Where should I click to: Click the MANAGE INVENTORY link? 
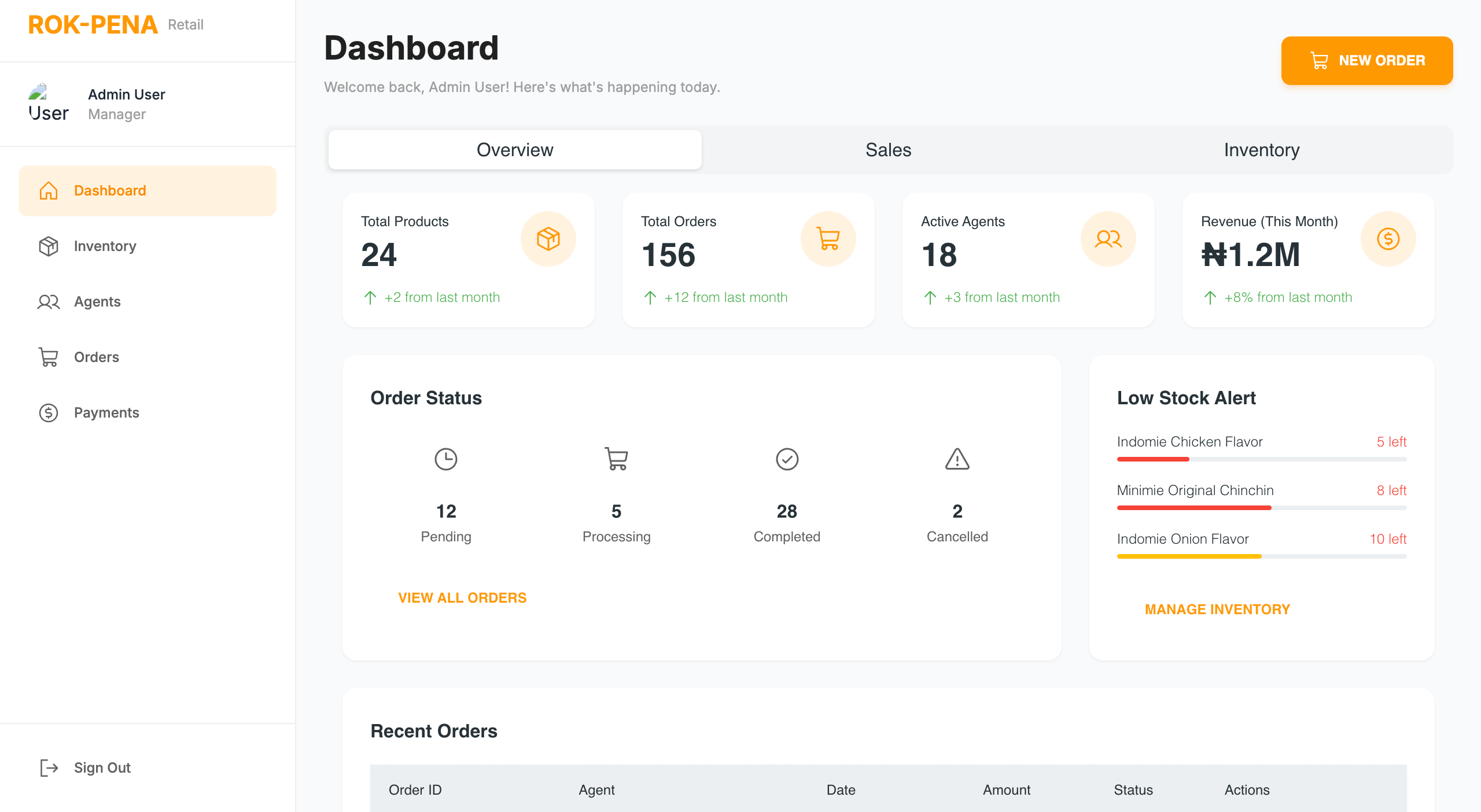click(x=1217, y=609)
